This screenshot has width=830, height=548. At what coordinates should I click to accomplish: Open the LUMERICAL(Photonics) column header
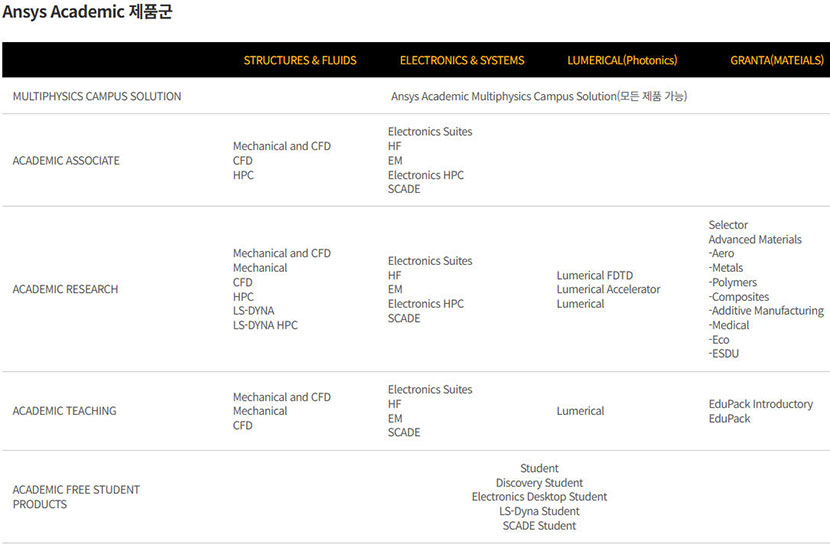(621, 60)
